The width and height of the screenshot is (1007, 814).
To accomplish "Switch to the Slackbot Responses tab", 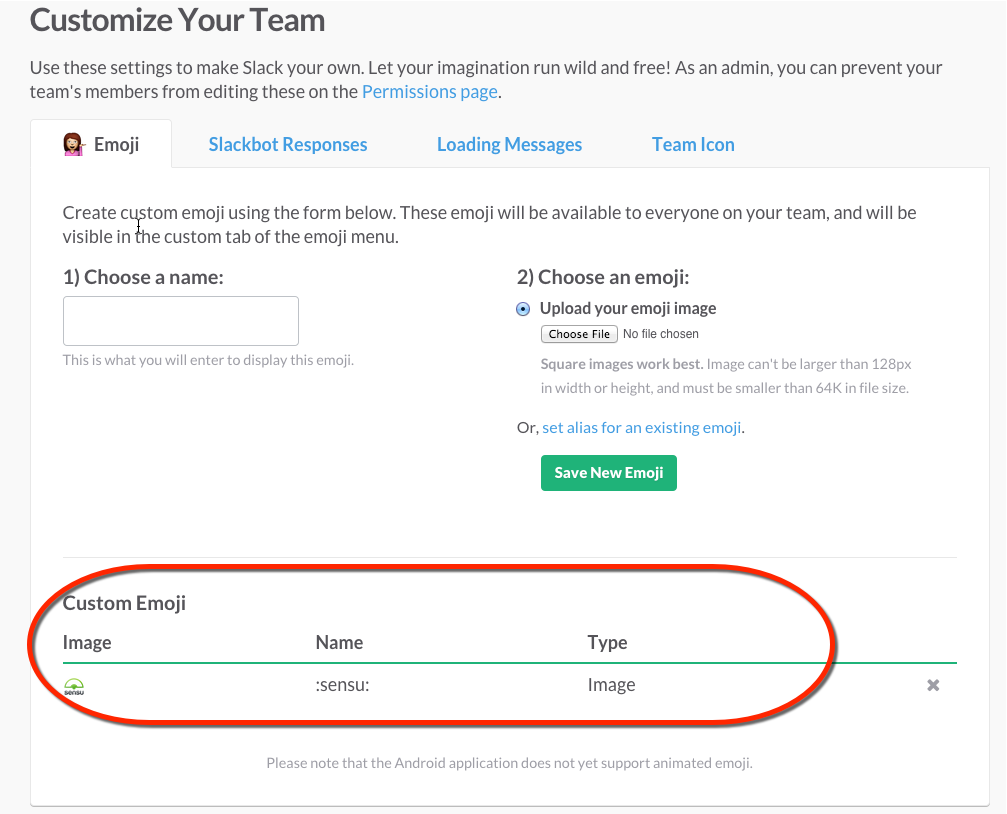I will tap(288, 144).
